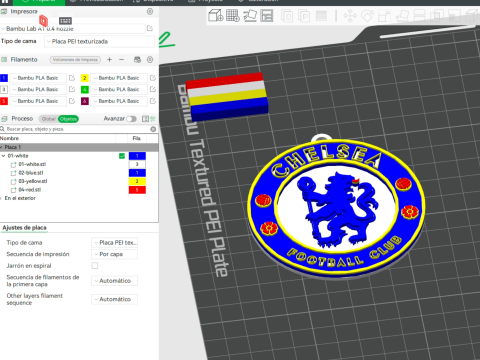Edit filament 2 preset icon

click(153, 78)
